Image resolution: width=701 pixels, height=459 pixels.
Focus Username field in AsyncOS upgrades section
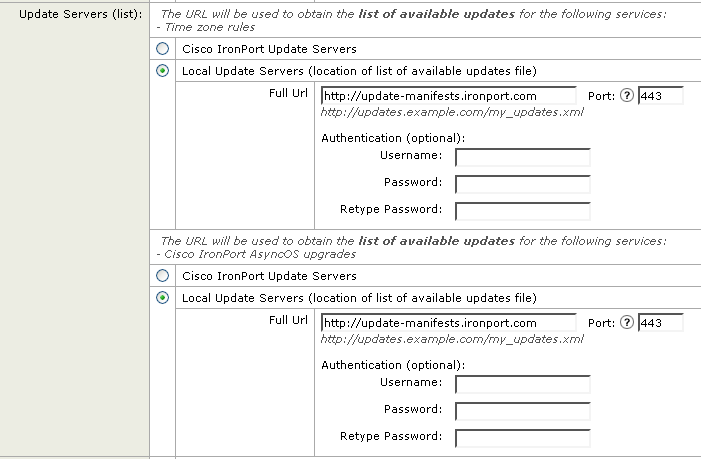click(x=523, y=384)
